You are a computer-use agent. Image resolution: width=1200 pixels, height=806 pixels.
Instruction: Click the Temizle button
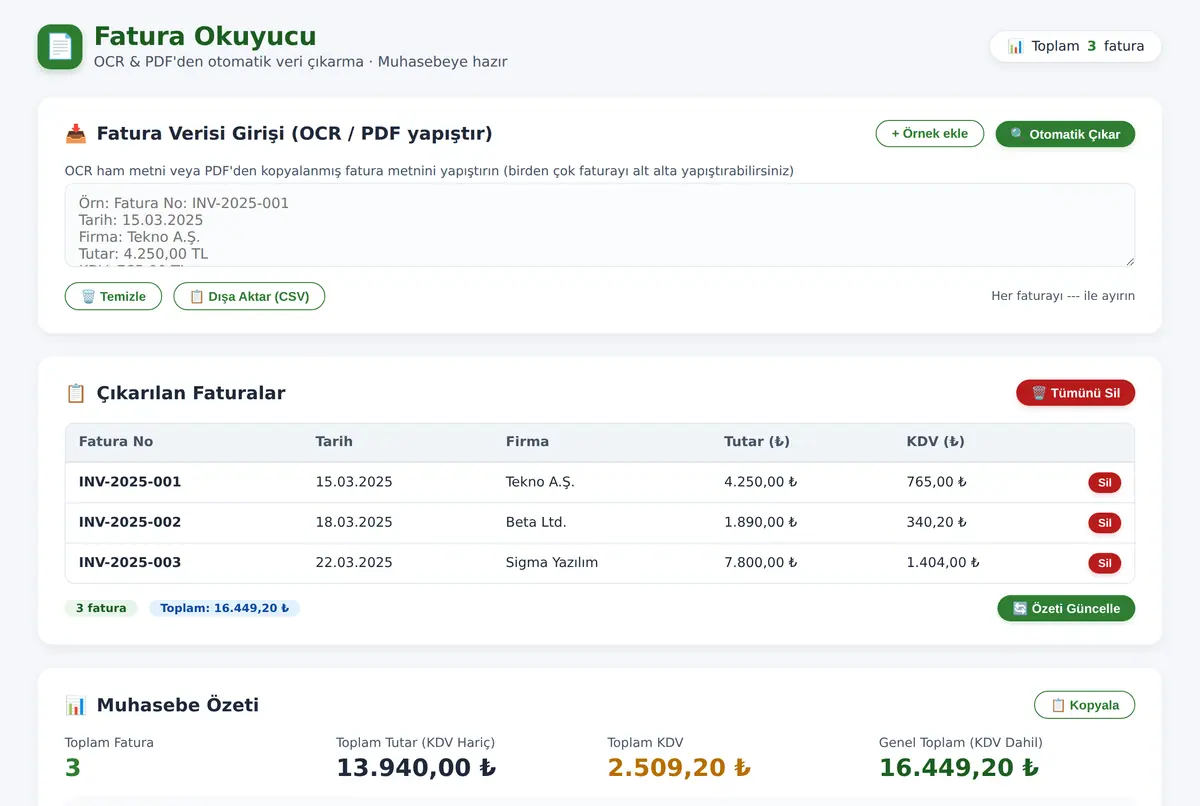point(113,296)
